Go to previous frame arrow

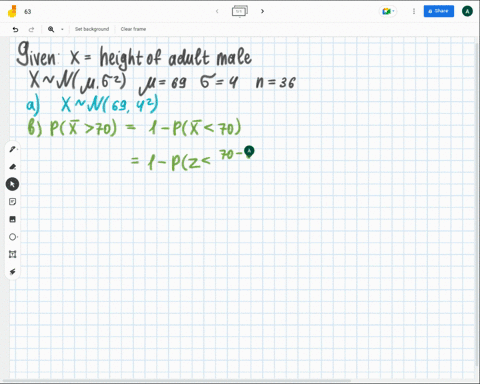(217, 11)
